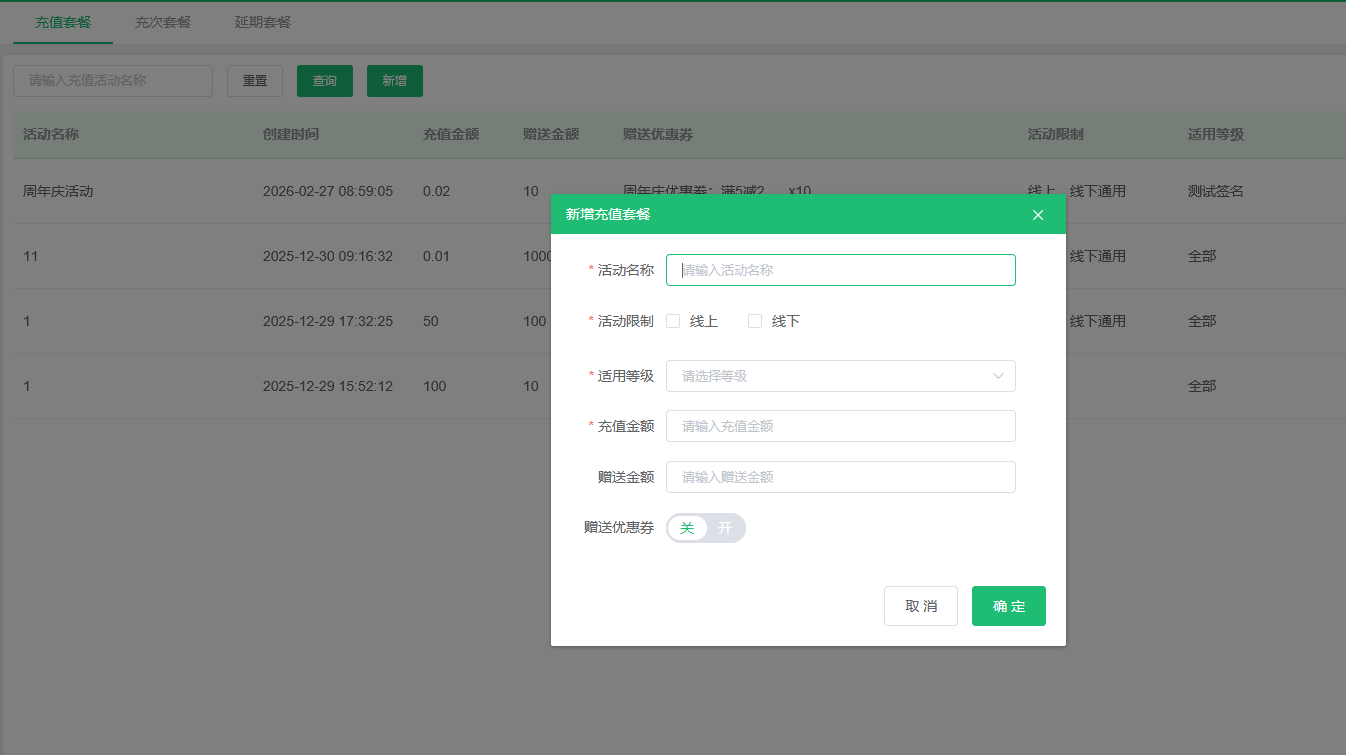The width and height of the screenshot is (1346, 755).
Task: Select the 充值套餐 tab
Action: point(62,21)
